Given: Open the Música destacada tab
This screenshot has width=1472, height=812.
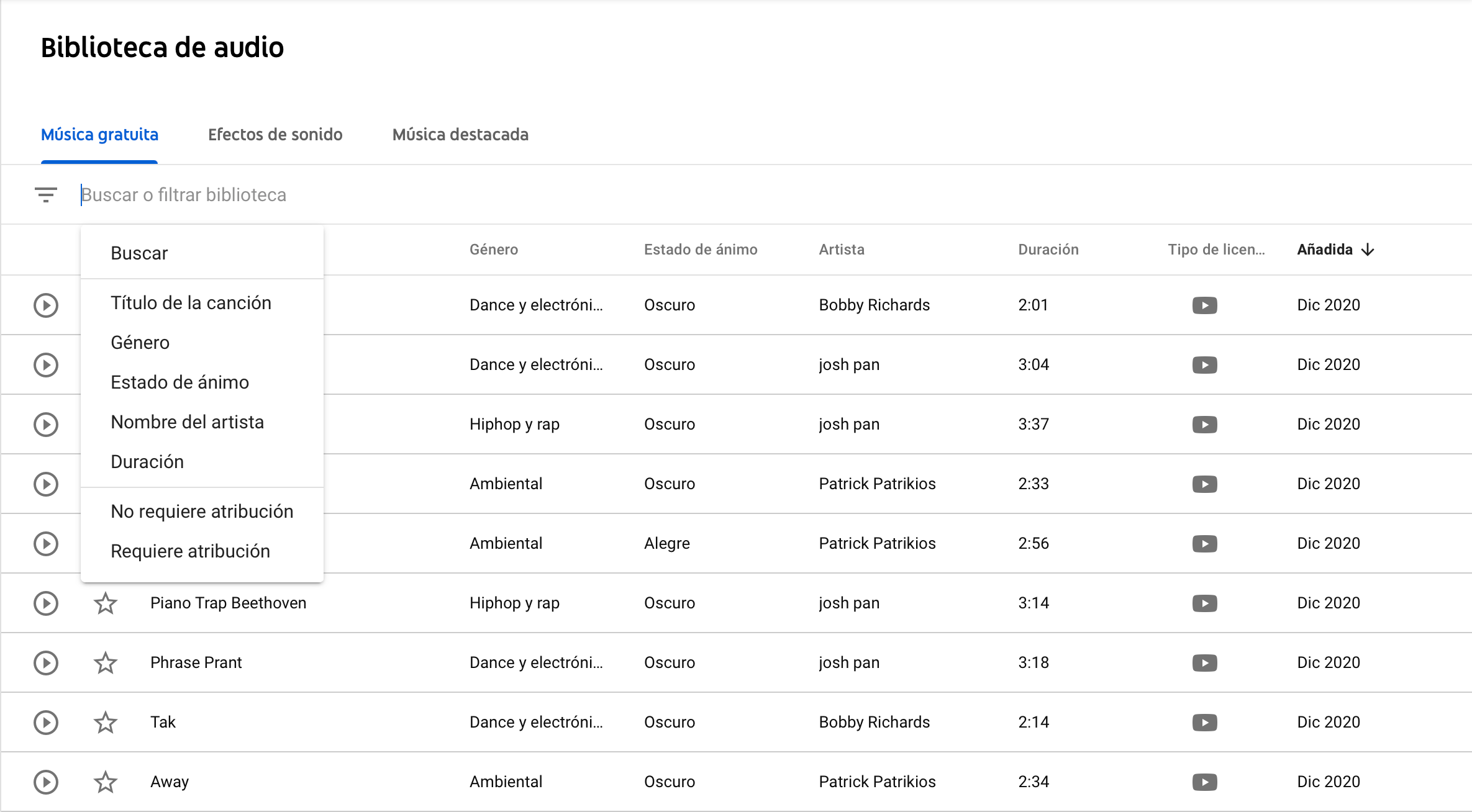Looking at the screenshot, I should click(460, 135).
